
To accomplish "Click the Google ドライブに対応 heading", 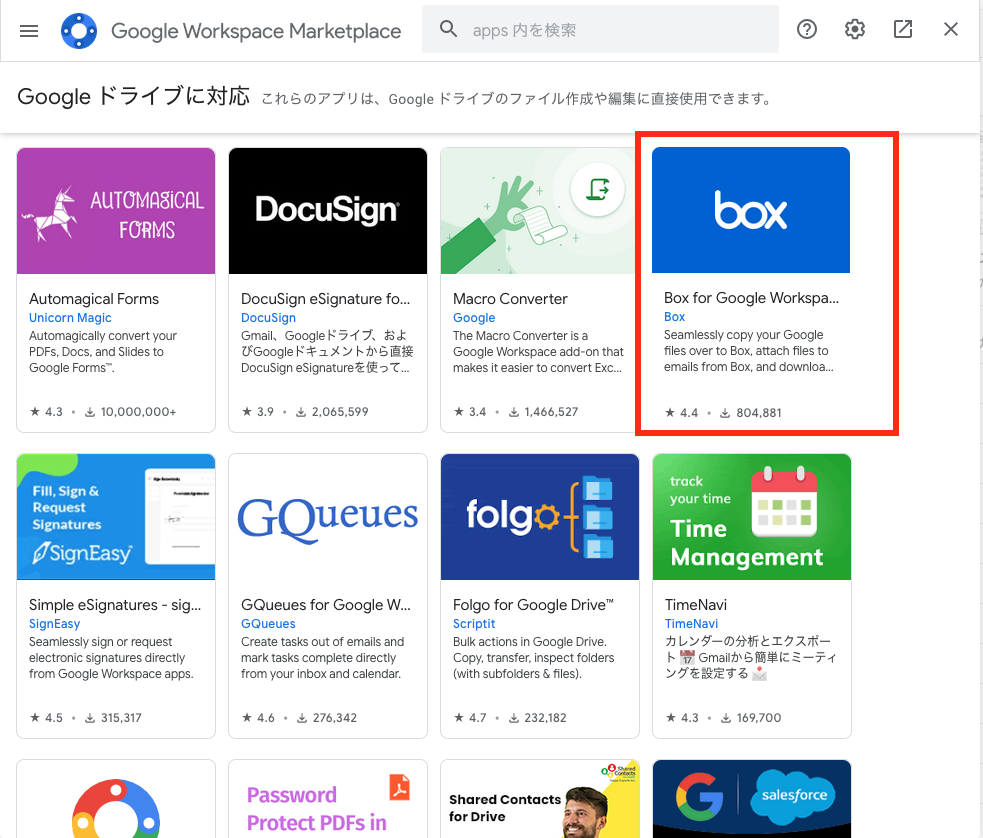I will click(134, 97).
